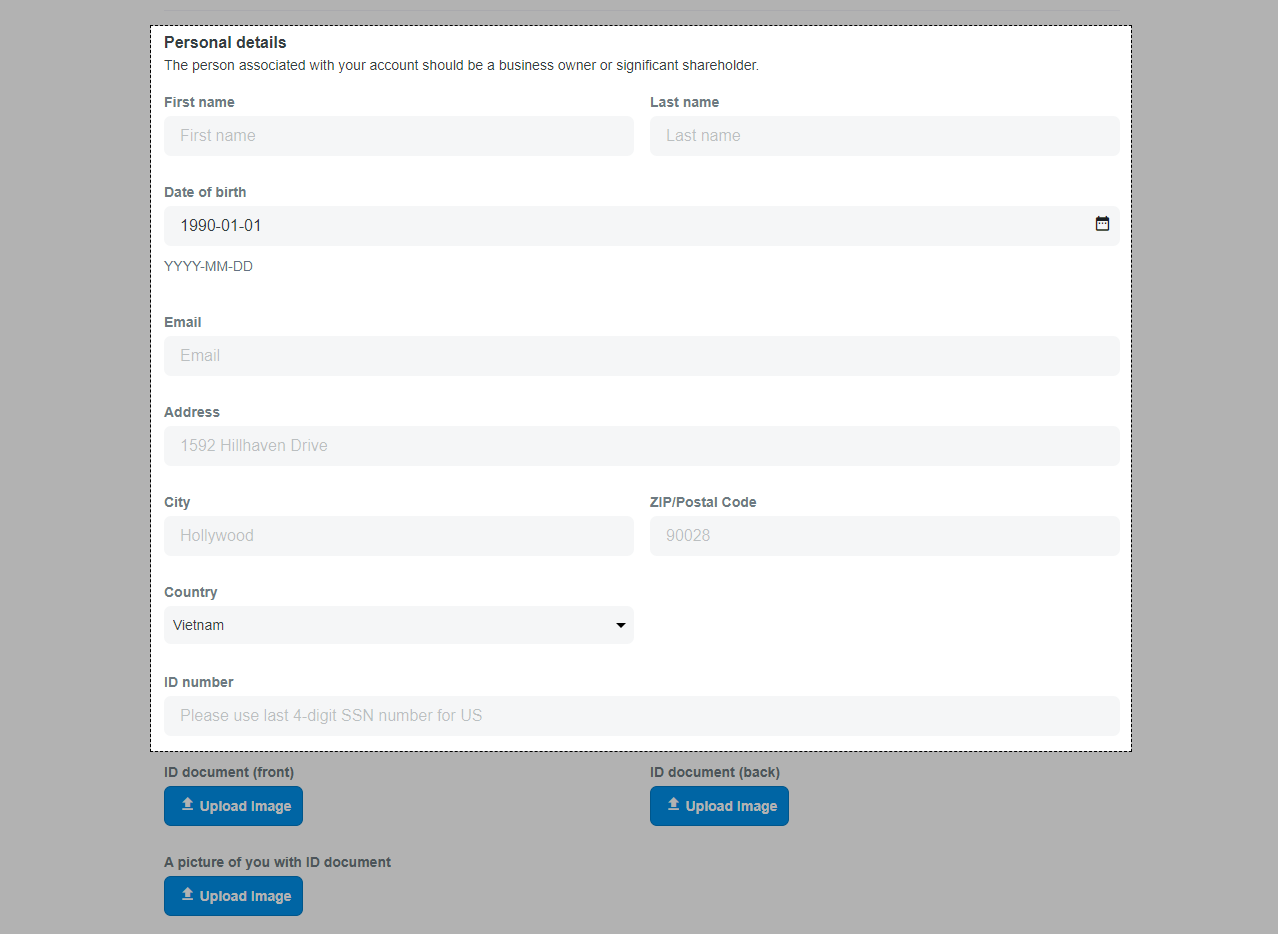Click the 'Email' label text

(183, 322)
